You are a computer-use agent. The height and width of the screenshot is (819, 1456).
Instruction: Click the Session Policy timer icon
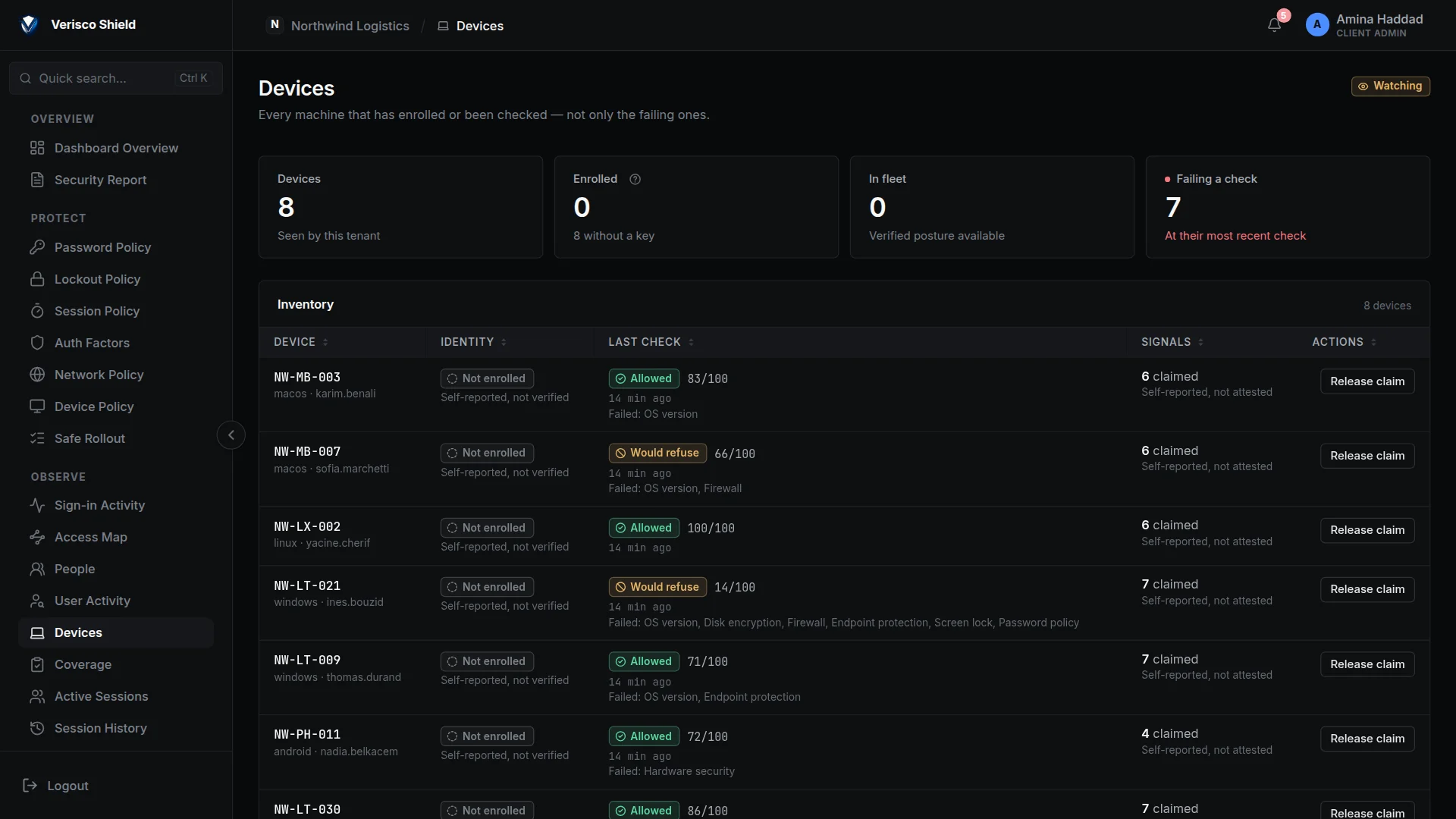coord(37,311)
